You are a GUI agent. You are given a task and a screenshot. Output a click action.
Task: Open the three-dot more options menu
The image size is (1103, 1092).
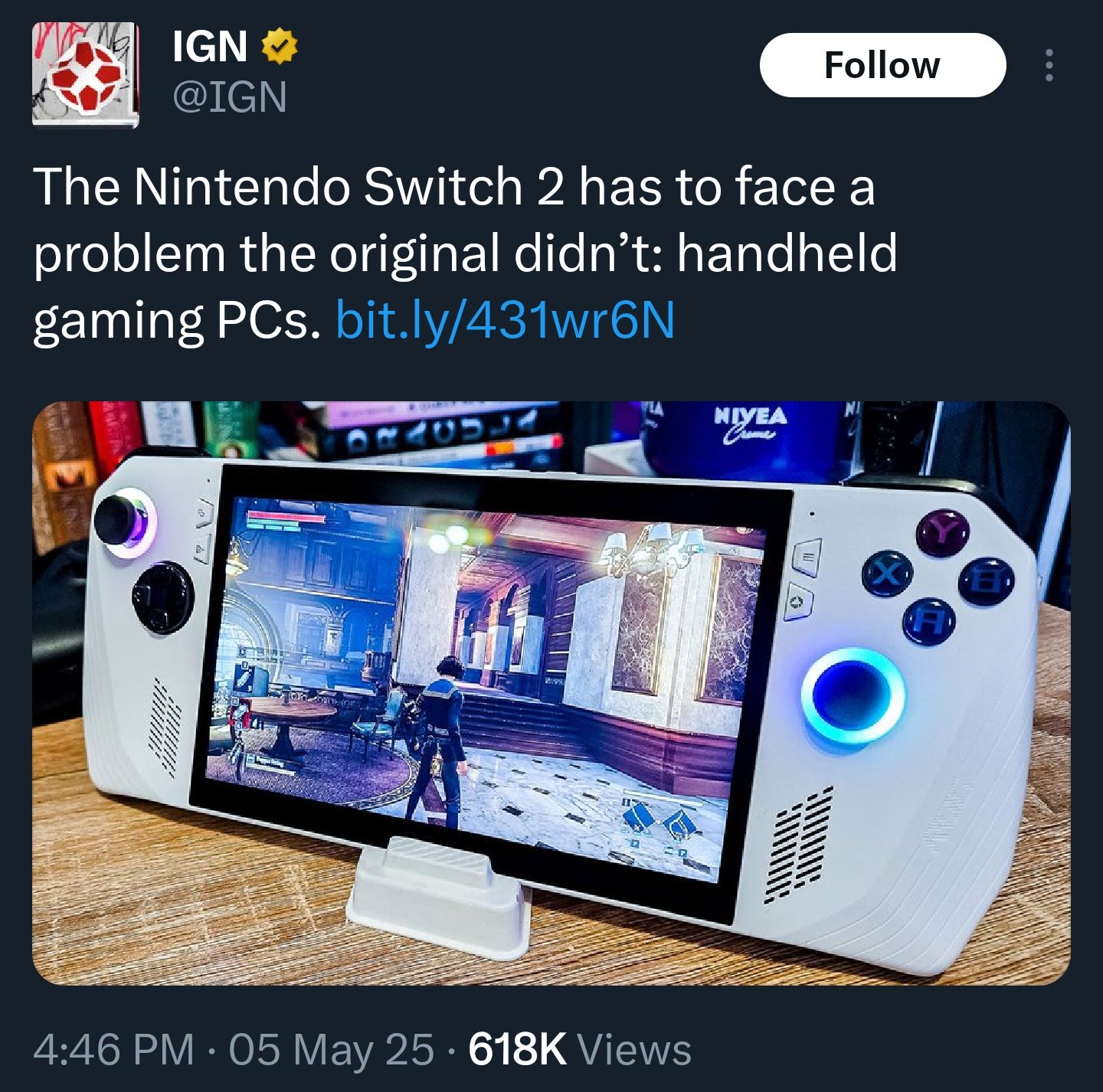click(1049, 65)
